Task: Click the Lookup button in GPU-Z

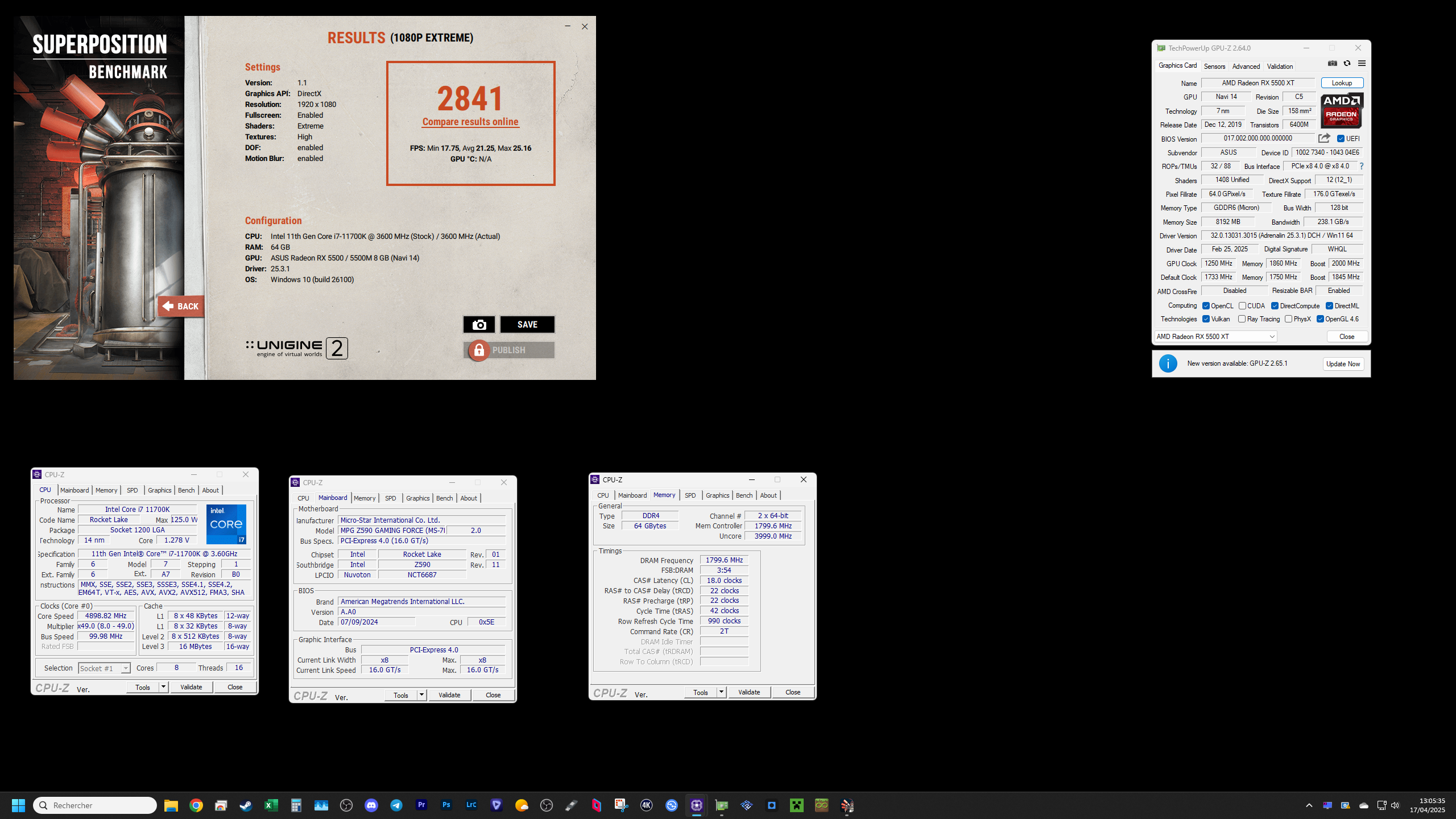Action: (x=1342, y=83)
